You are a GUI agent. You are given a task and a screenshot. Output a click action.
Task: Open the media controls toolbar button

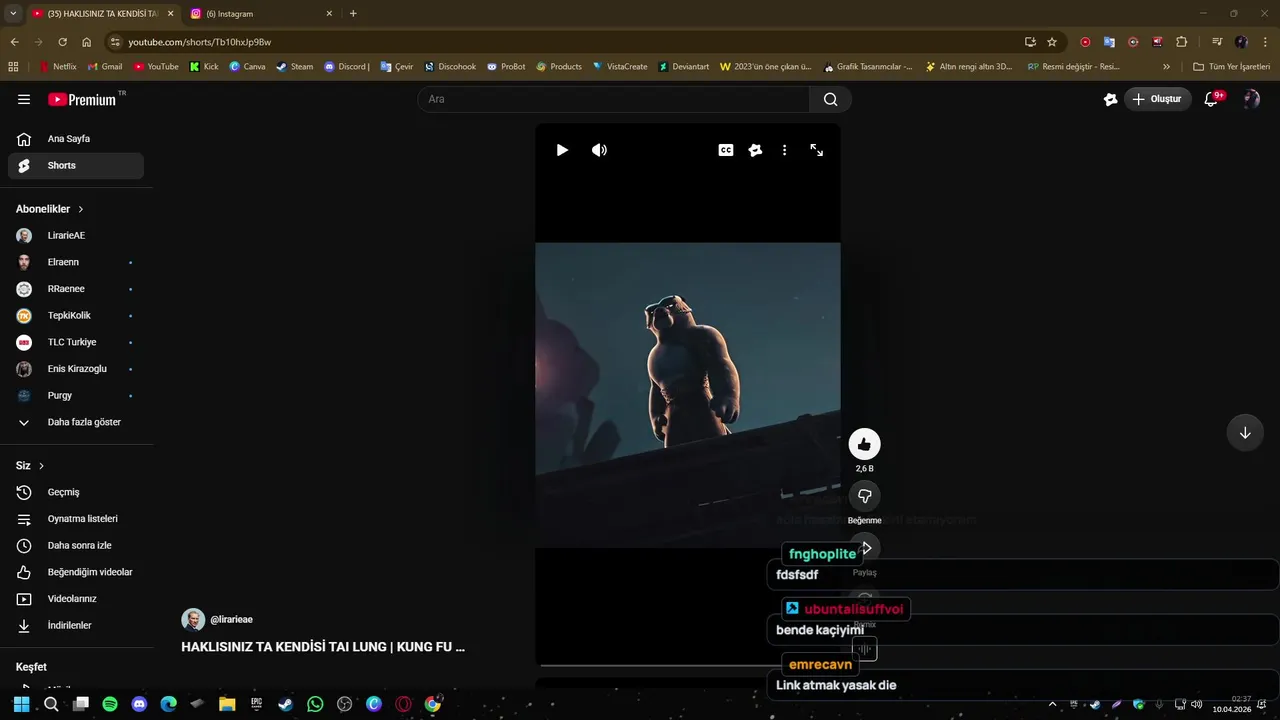click(1217, 42)
